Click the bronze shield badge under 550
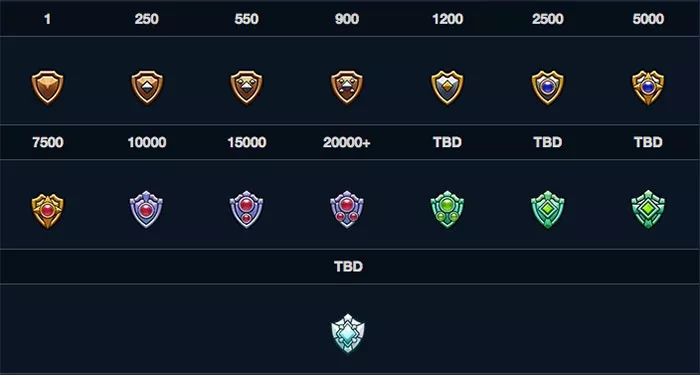 246,88
